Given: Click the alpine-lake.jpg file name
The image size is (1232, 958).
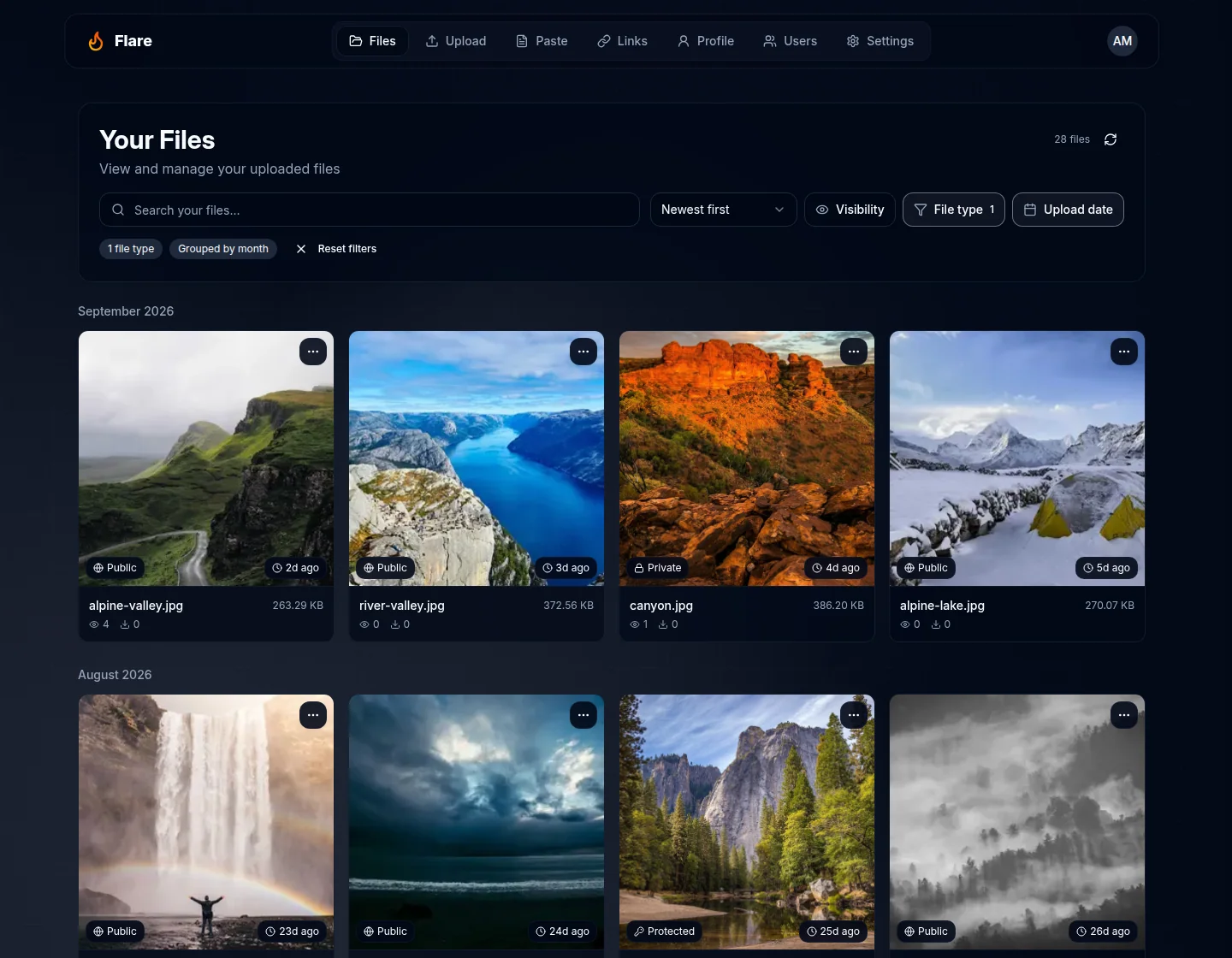Looking at the screenshot, I should [x=942, y=606].
